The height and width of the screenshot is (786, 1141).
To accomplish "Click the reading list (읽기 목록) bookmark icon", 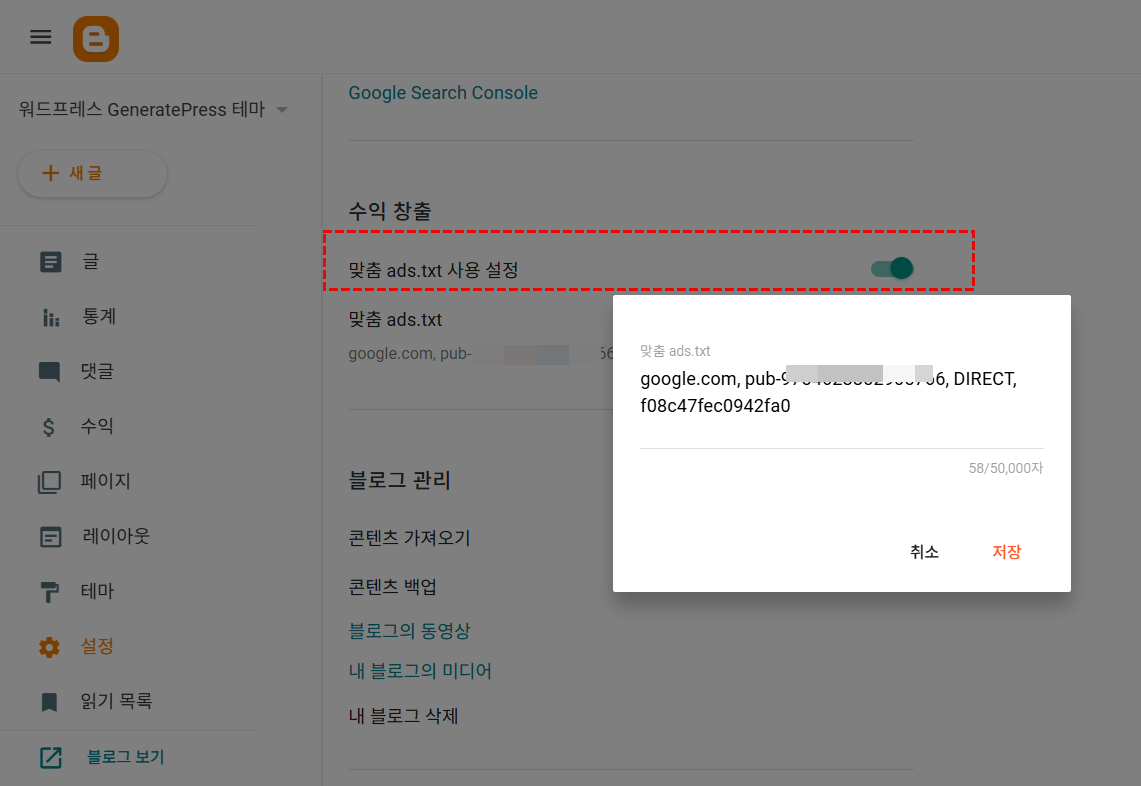I will click(x=49, y=702).
